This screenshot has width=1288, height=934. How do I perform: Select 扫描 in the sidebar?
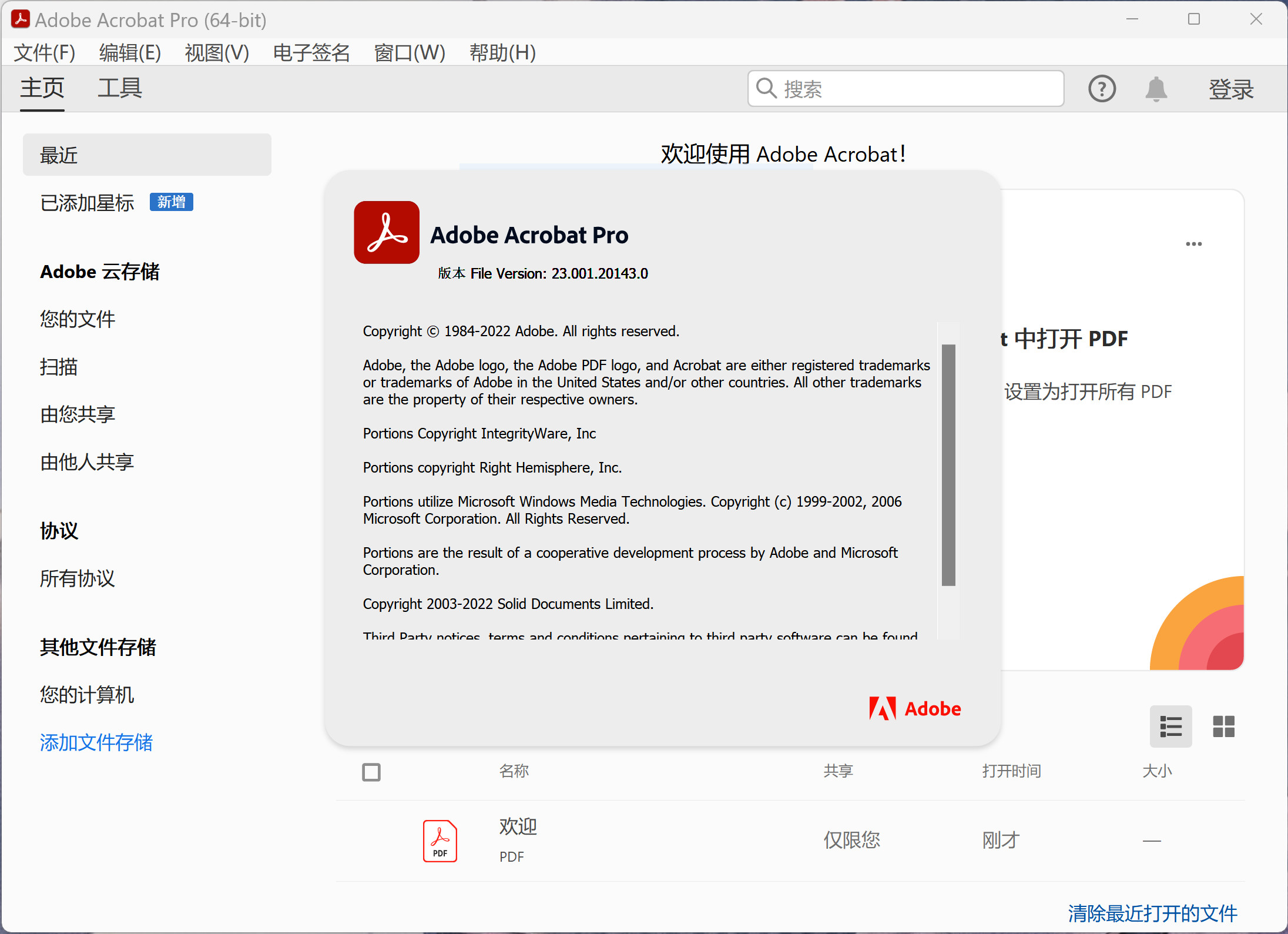[x=58, y=367]
